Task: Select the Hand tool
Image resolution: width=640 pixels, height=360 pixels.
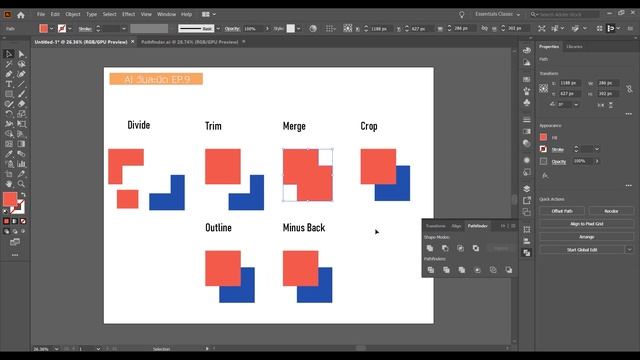Action: pyautogui.click(x=9, y=184)
